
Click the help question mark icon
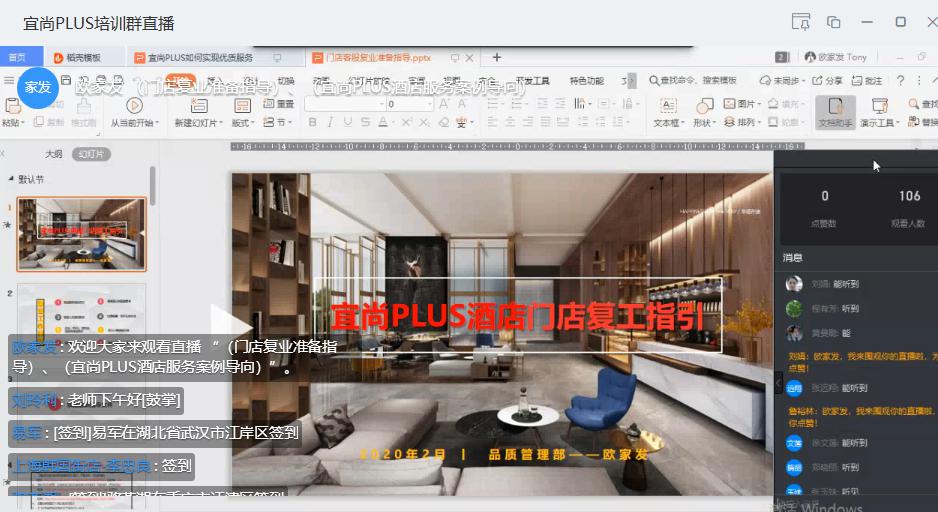pyautogui.click(x=900, y=81)
